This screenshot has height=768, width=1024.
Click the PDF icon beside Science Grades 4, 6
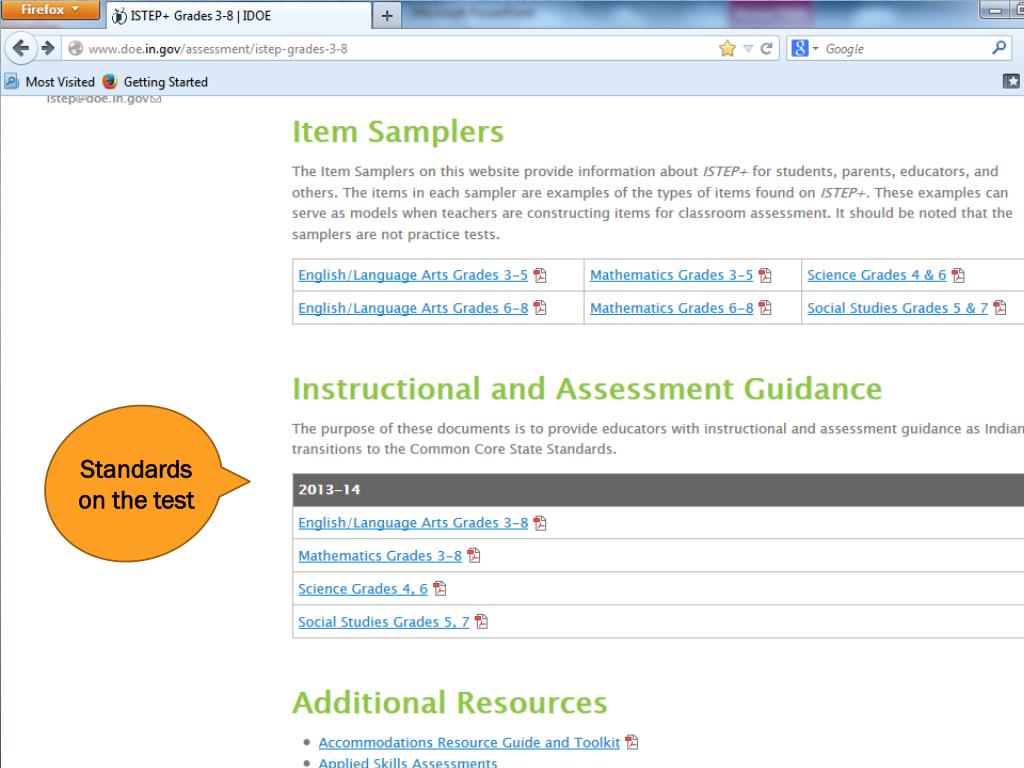[440, 588]
